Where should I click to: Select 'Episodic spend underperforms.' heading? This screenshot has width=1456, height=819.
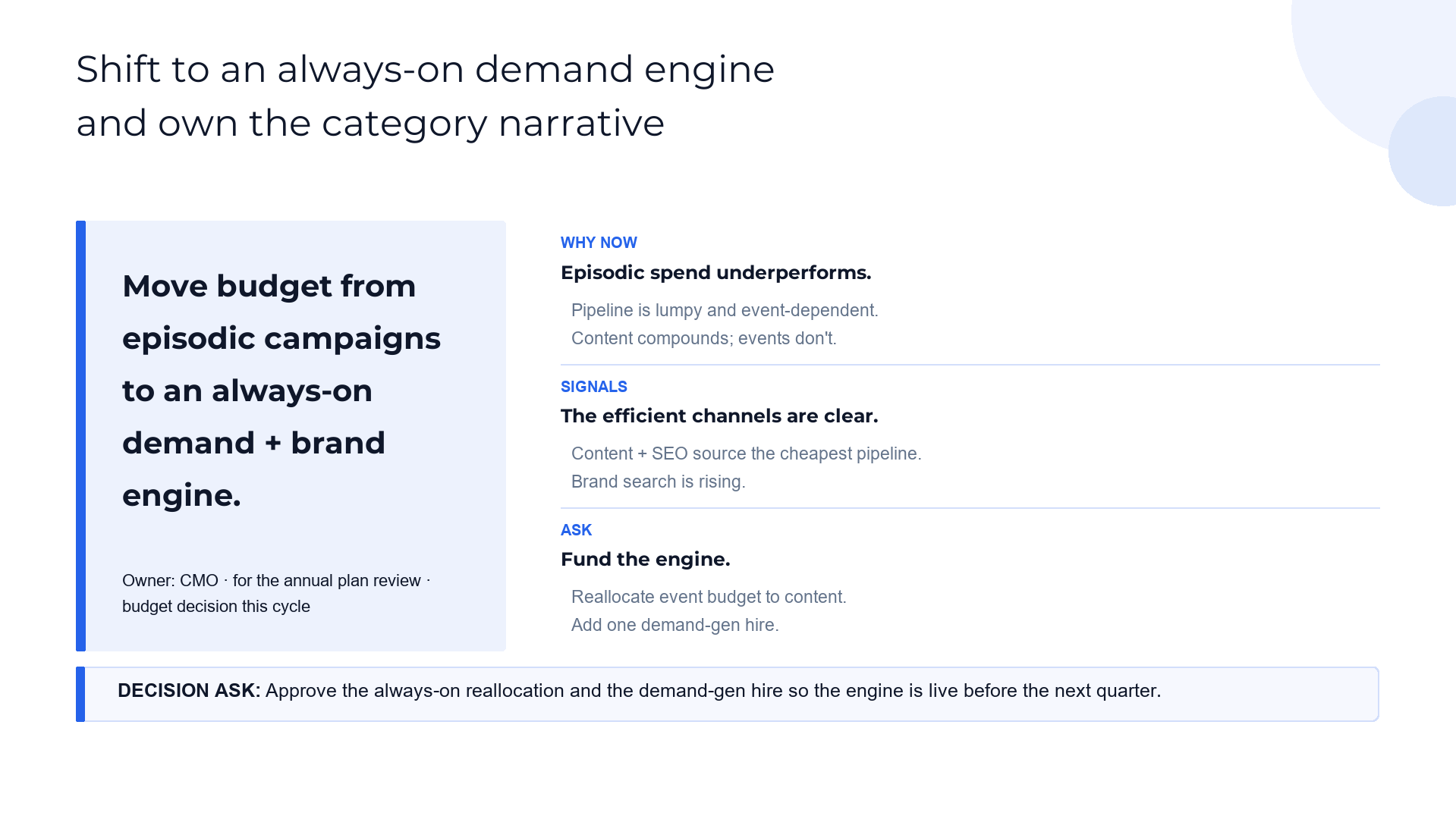[715, 272]
